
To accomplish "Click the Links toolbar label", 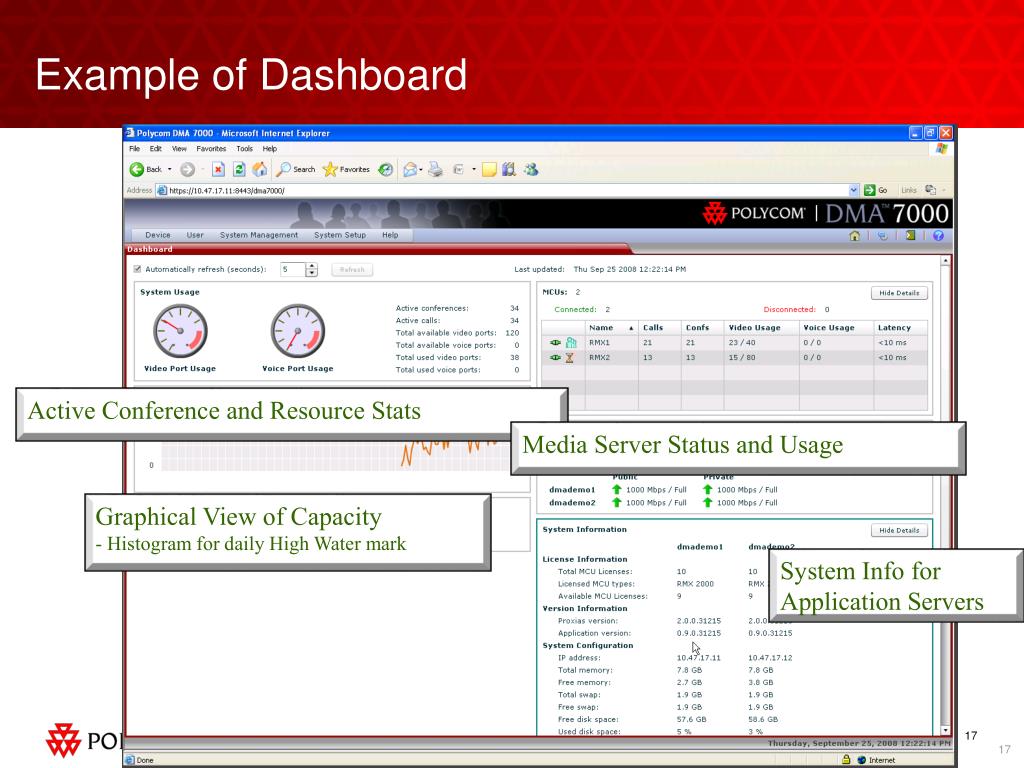I will click(908, 190).
